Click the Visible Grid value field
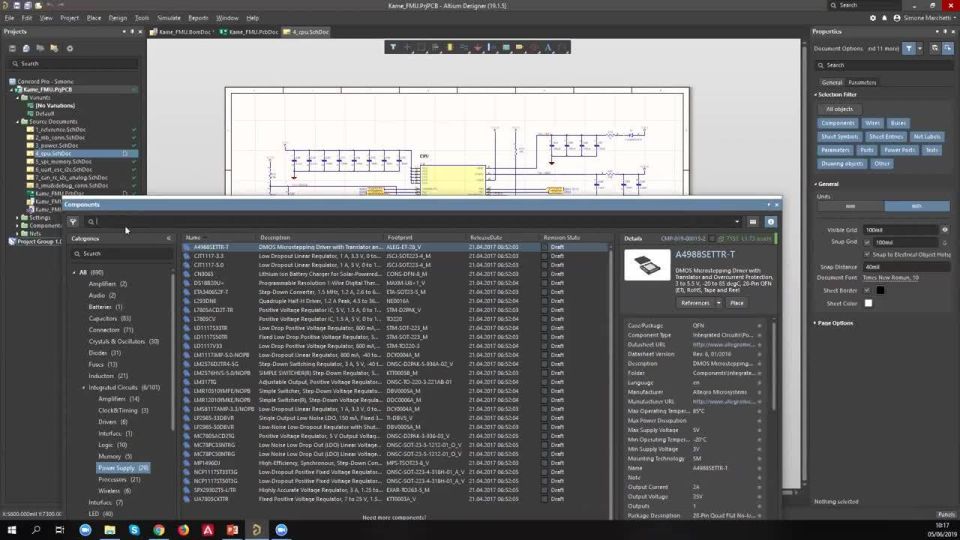 coord(901,230)
